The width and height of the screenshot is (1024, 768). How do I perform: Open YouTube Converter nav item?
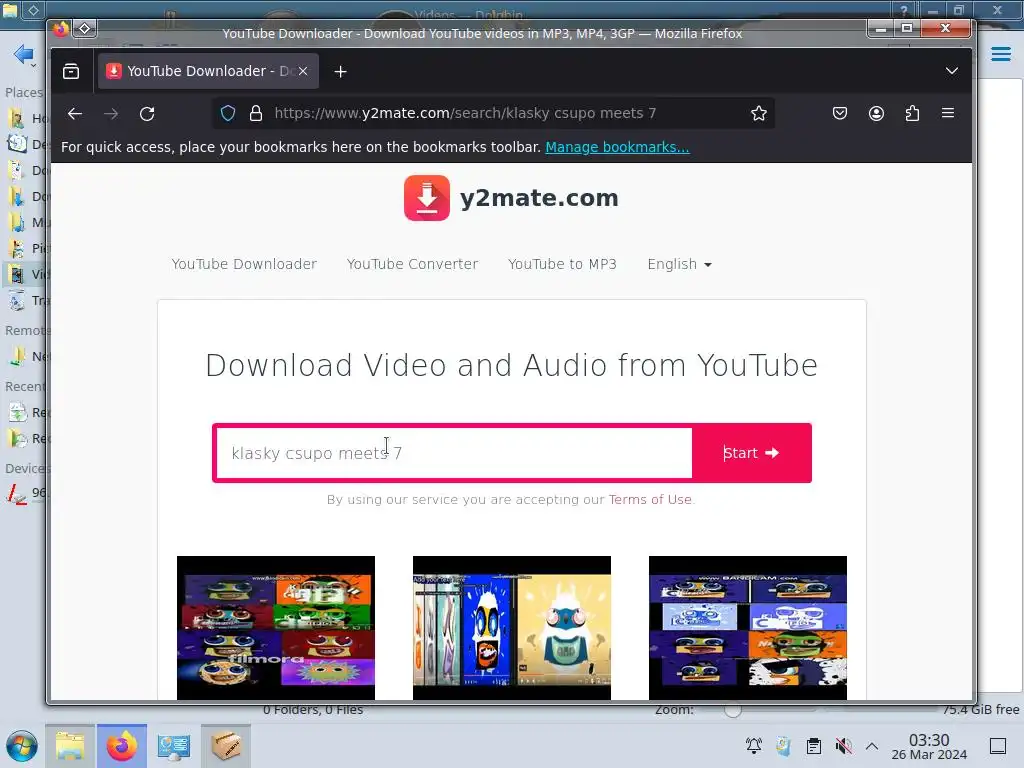point(412,264)
